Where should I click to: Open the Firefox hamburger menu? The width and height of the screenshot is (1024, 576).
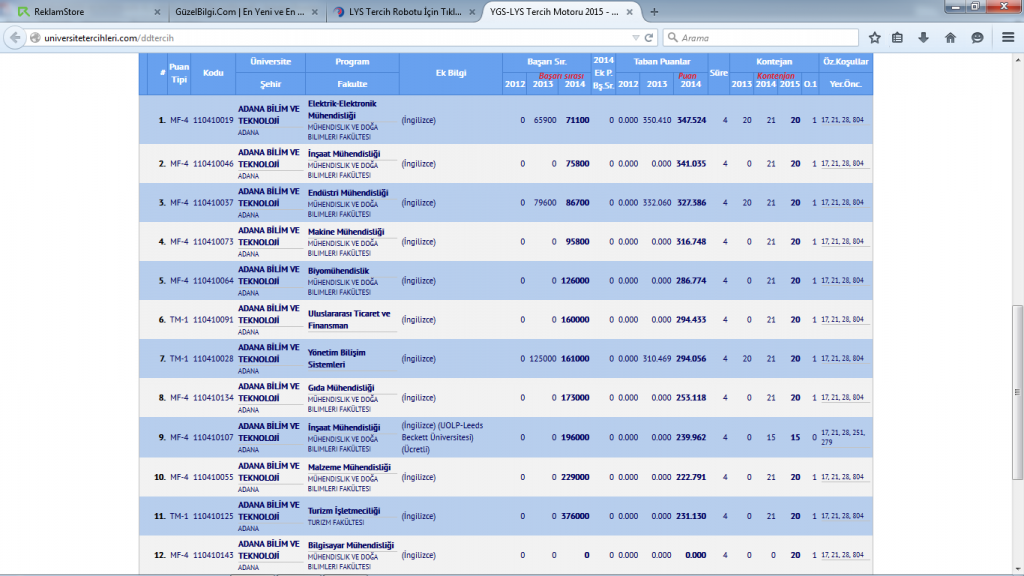tap(1006, 38)
